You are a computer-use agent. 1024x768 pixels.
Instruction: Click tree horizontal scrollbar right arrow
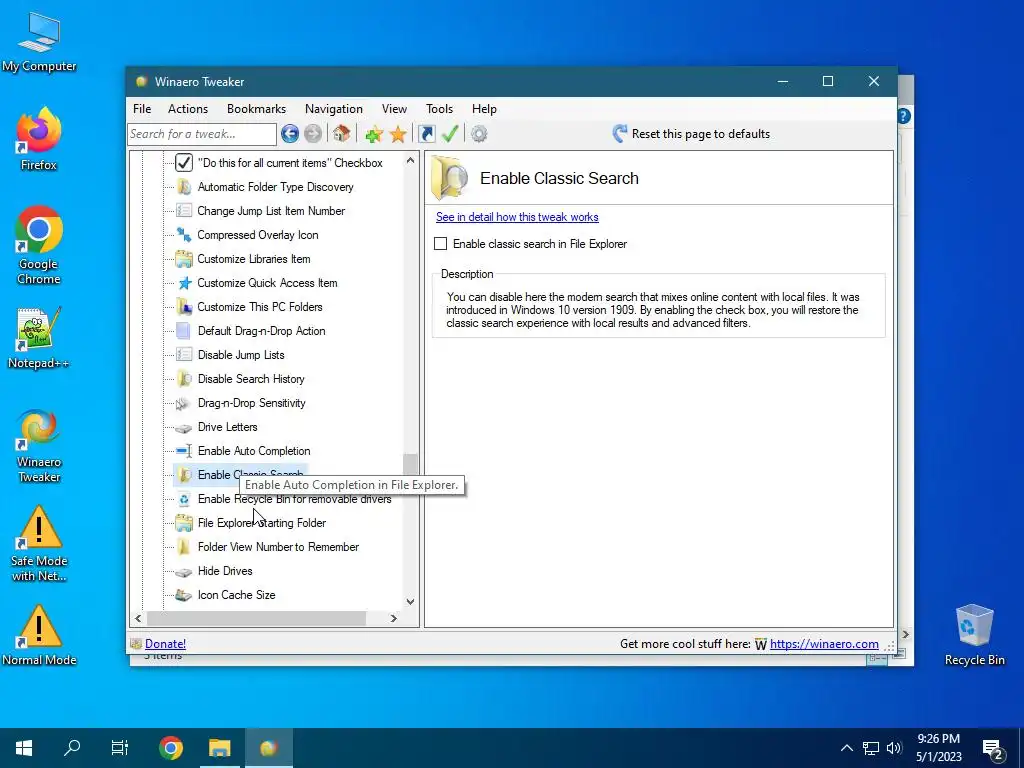[393, 618]
